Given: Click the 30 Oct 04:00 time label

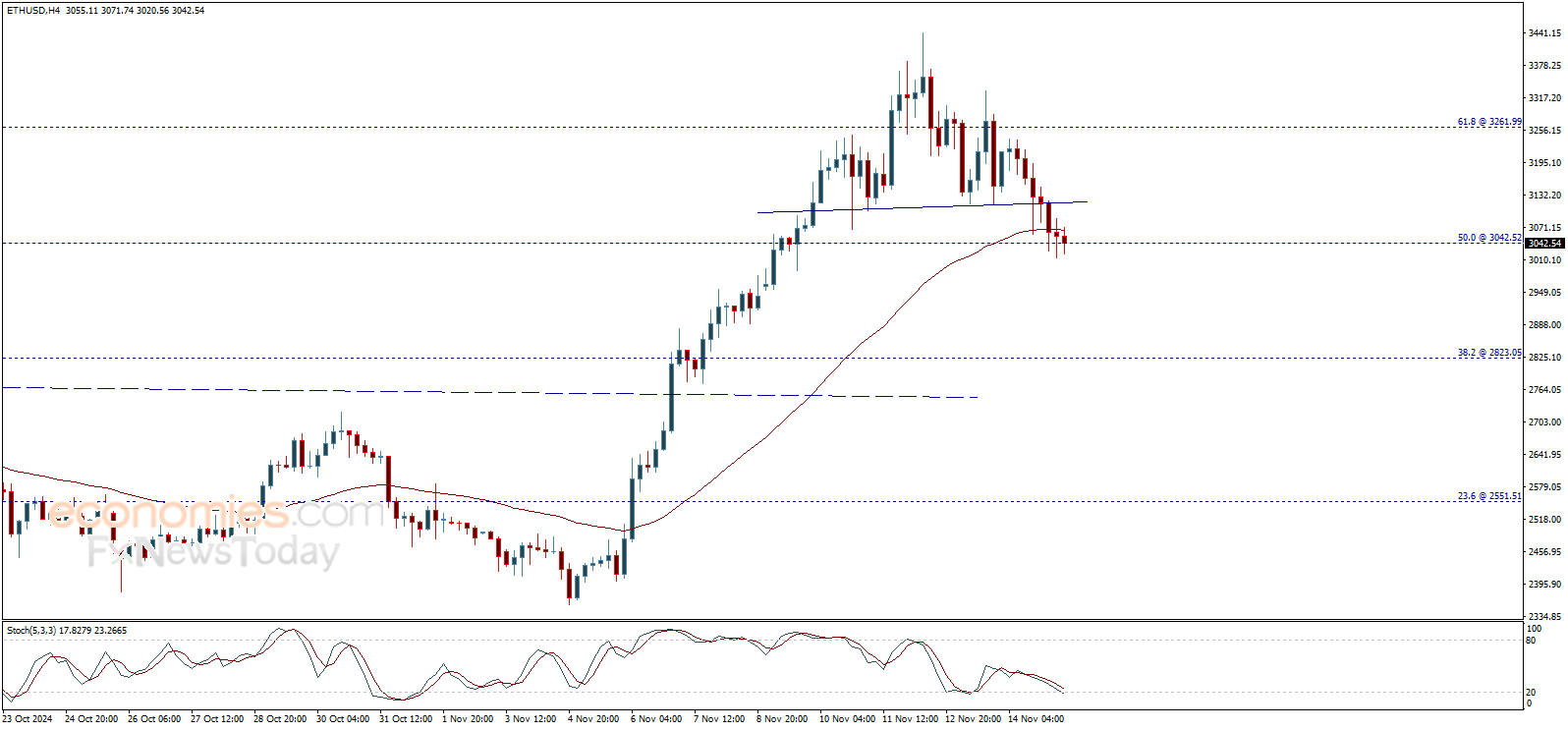Looking at the screenshot, I should tap(343, 719).
